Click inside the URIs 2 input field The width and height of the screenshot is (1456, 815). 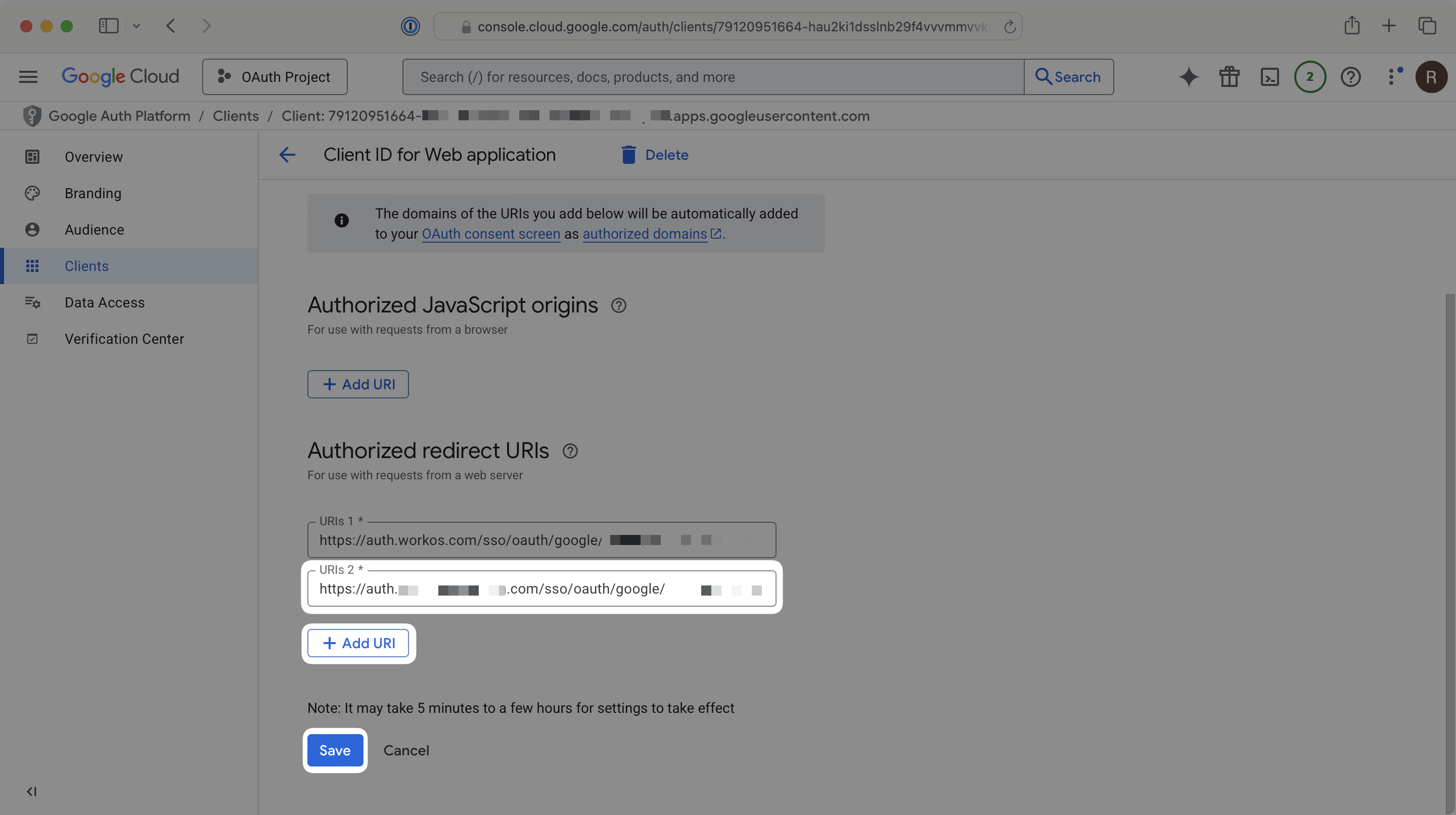click(x=541, y=588)
